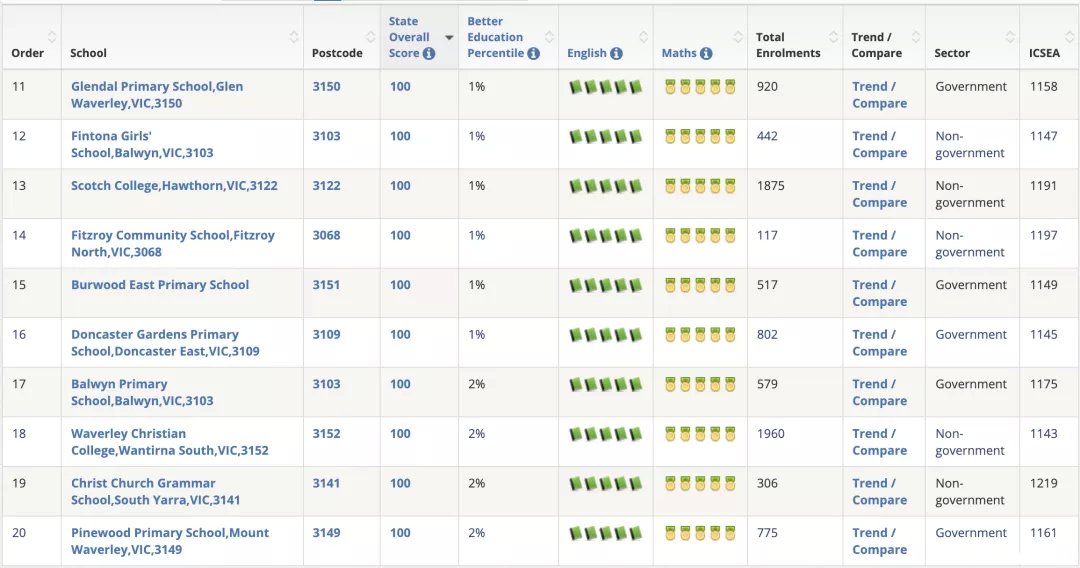Open Christ Church Grammar School link
Viewport: 1080px width, 568px height.
click(156, 492)
